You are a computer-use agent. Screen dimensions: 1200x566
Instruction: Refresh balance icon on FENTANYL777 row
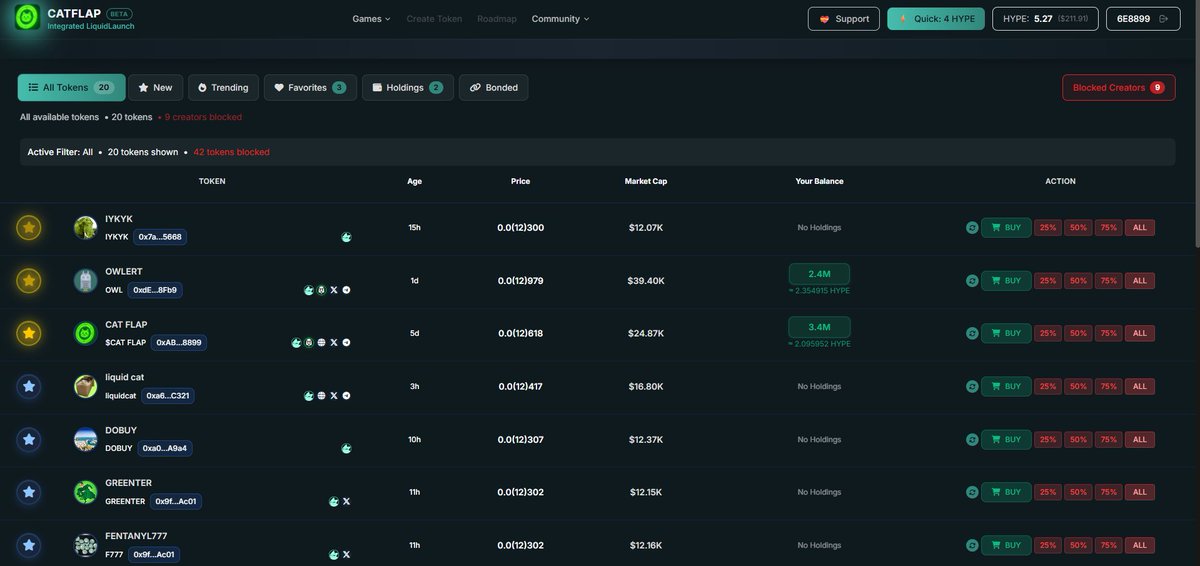(971, 545)
